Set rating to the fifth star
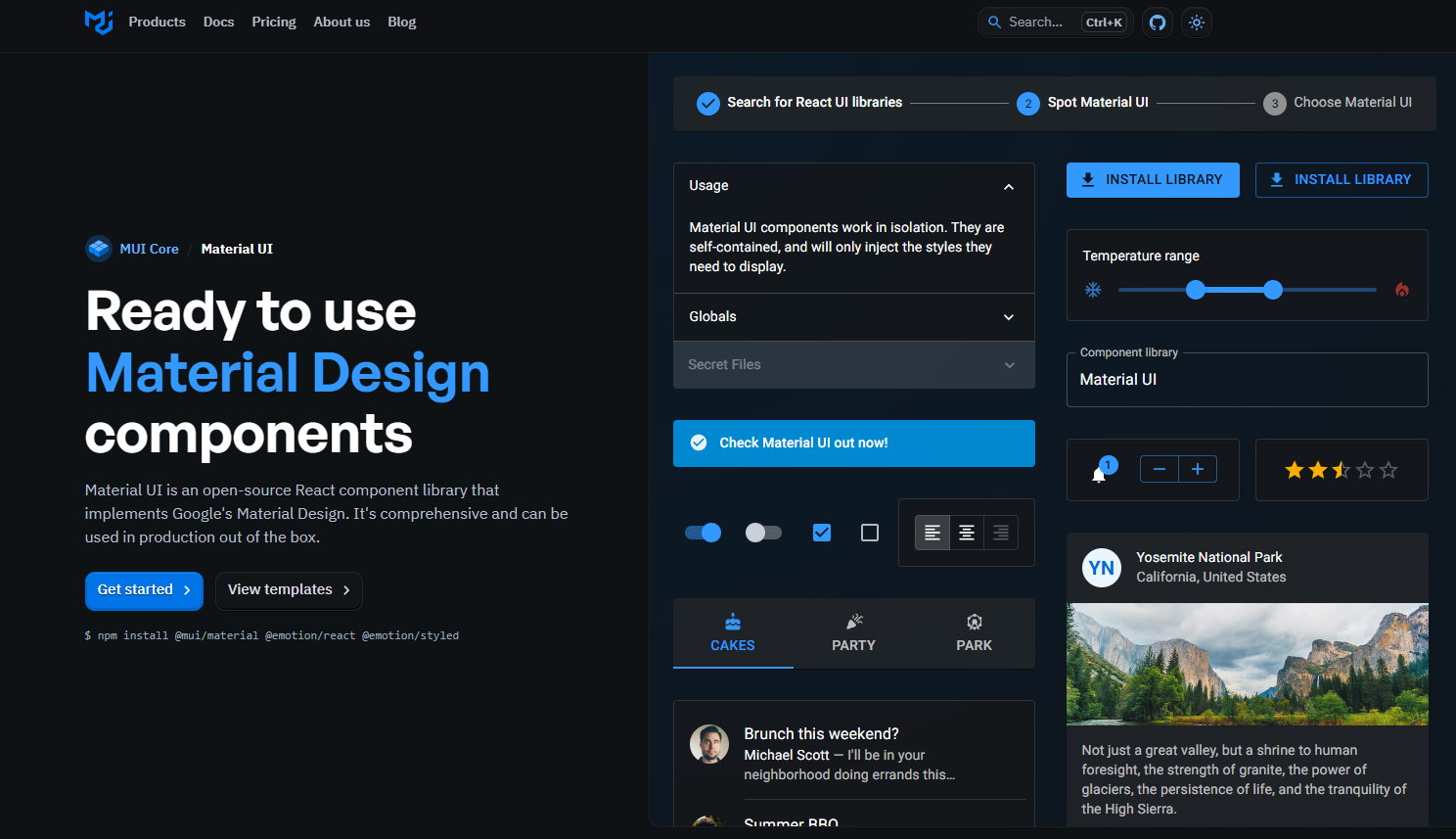This screenshot has width=1456, height=839. pos(1388,470)
